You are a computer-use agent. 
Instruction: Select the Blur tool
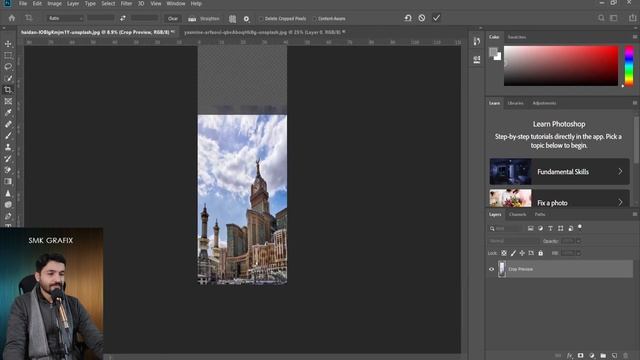[8, 193]
